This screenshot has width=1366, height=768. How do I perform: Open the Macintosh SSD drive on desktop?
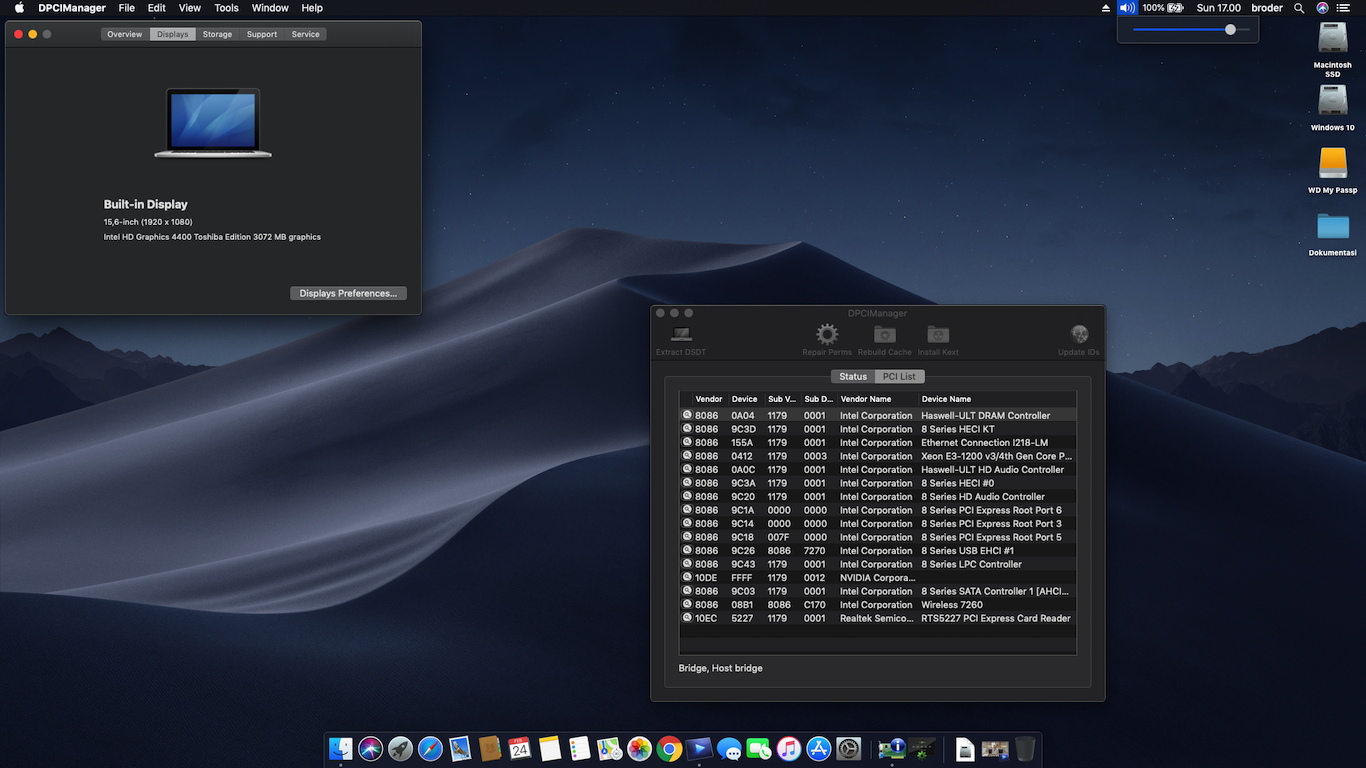[1333, 38]
